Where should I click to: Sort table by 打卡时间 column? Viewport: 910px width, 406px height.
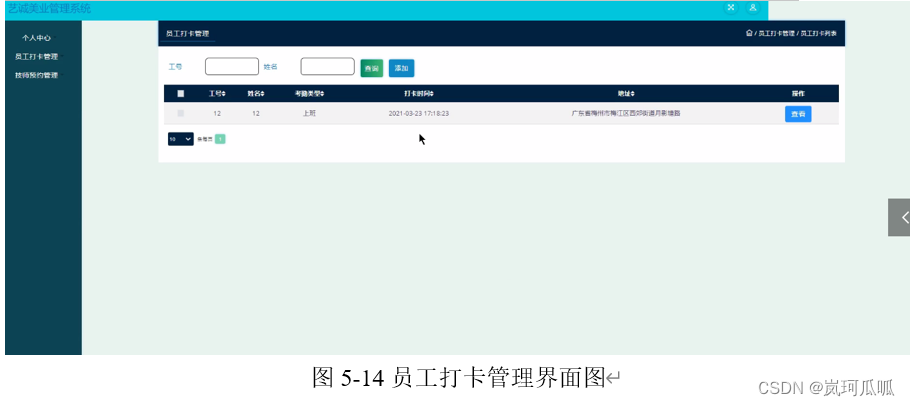tap(418, 93)
